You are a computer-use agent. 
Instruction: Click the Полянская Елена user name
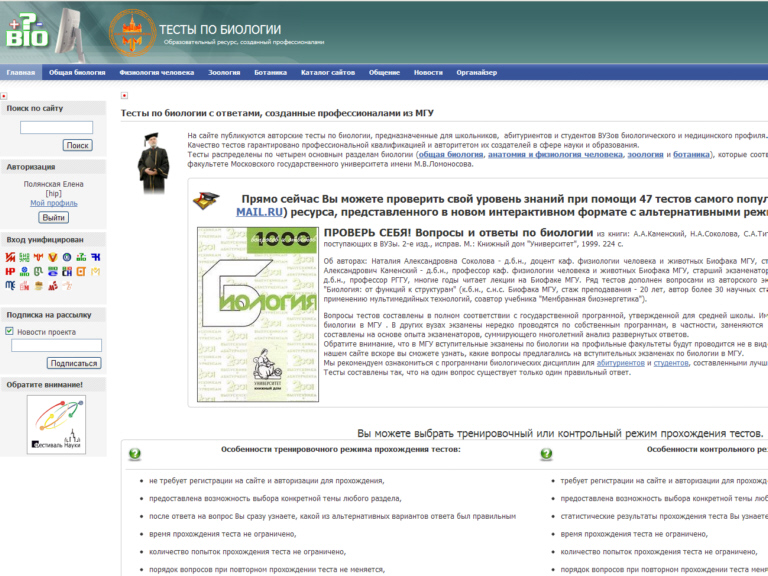point(53,184)
